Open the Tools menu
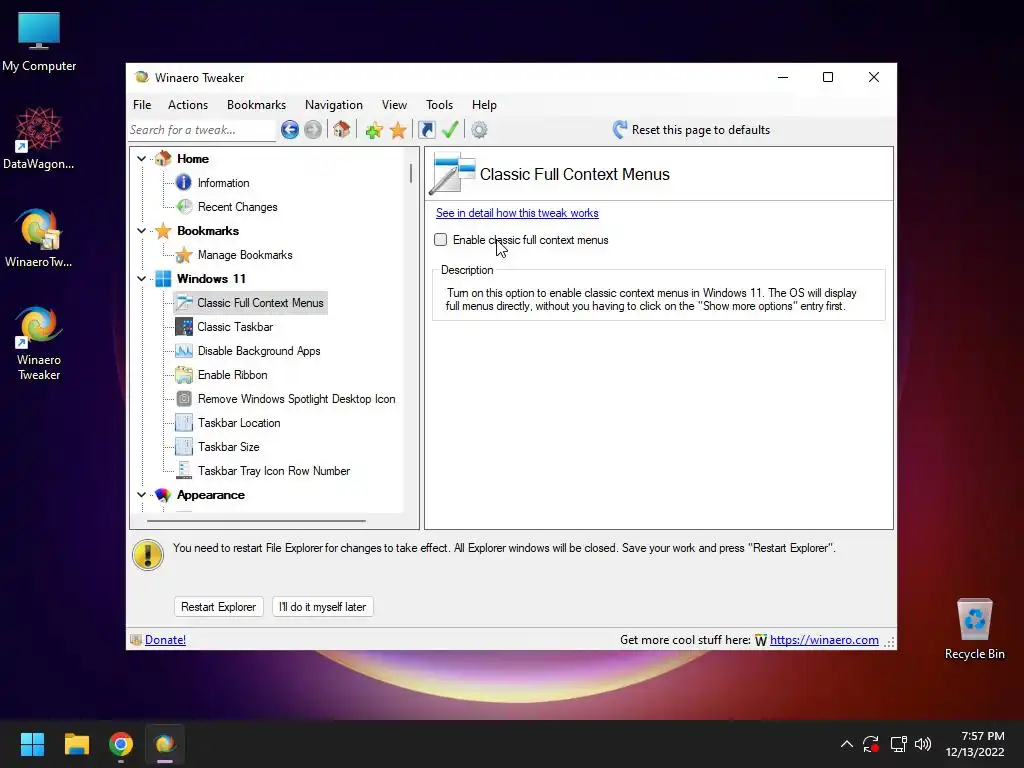Image resolution: width=1024 pixels, height=768 pixels. (440, 104)
